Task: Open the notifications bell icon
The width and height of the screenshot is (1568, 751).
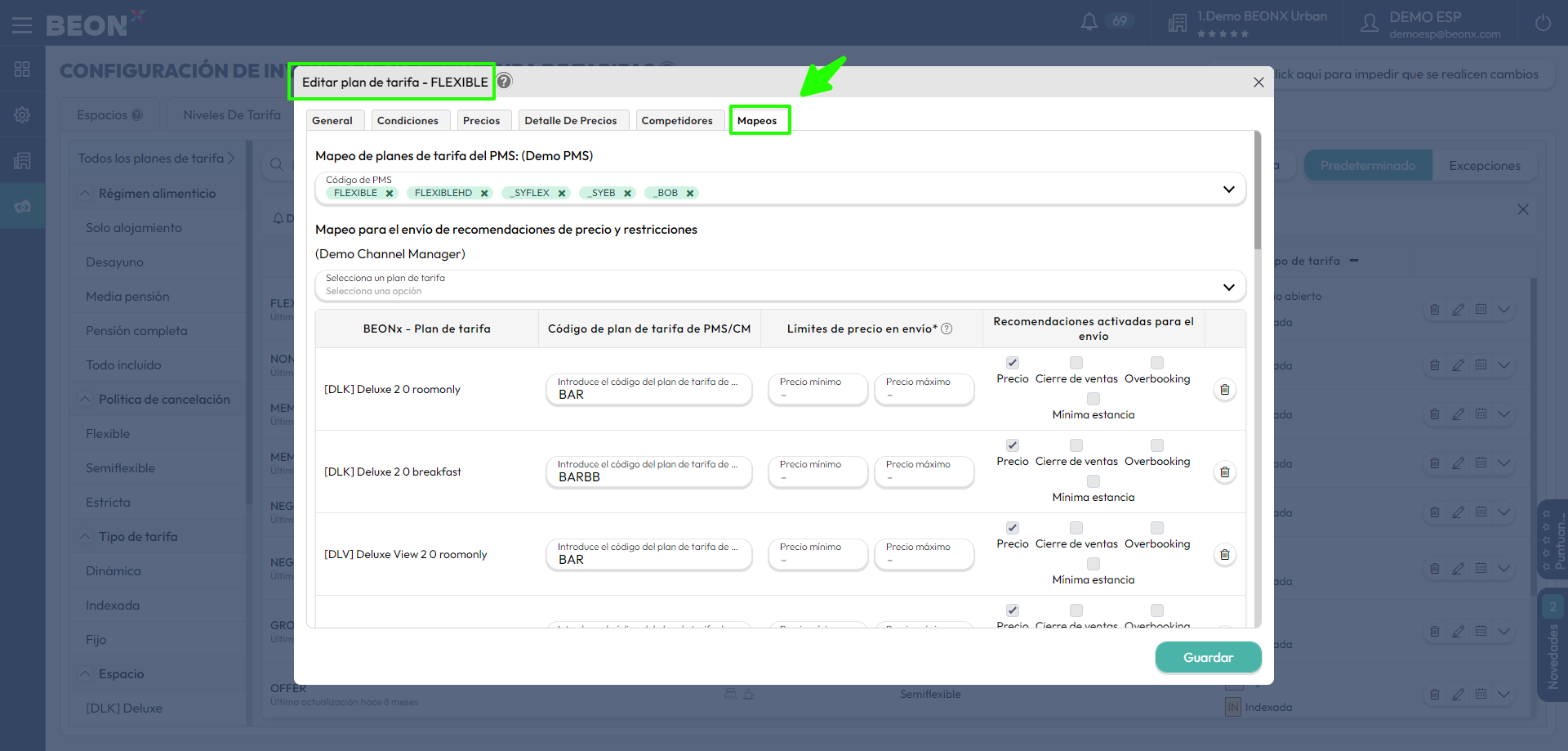Action: click(1089, 22)
